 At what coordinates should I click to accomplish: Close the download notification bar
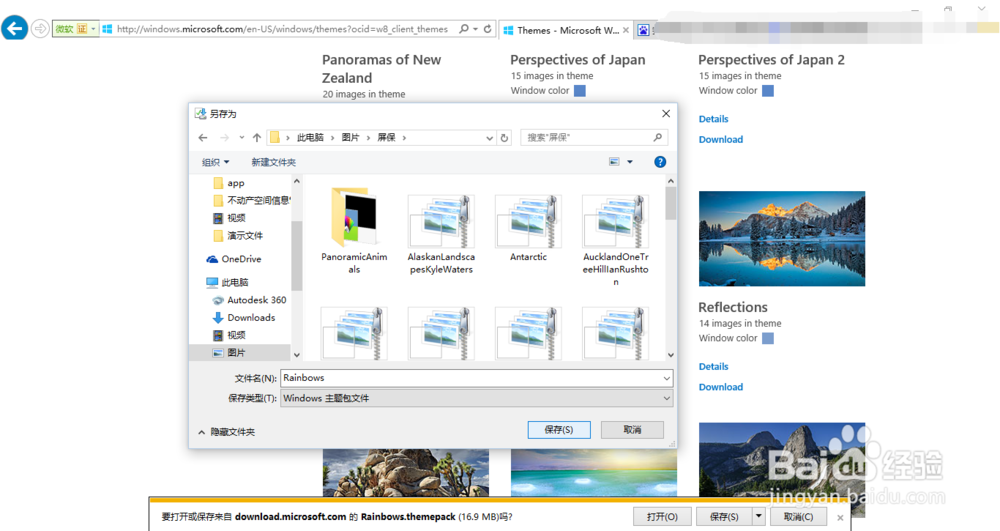click(x=840, y=518)
